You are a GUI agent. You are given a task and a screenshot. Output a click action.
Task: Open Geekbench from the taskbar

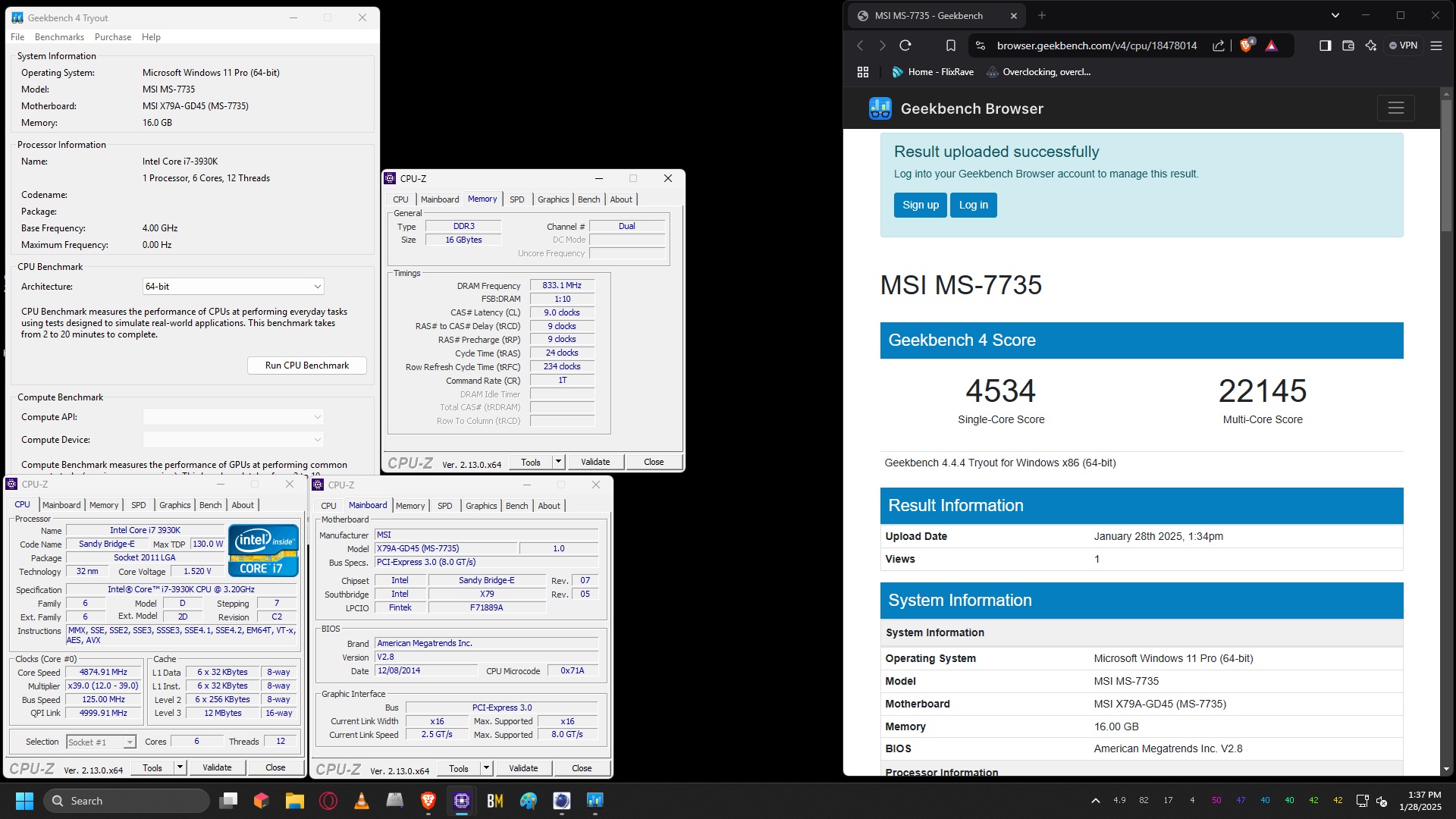[595, 801]
